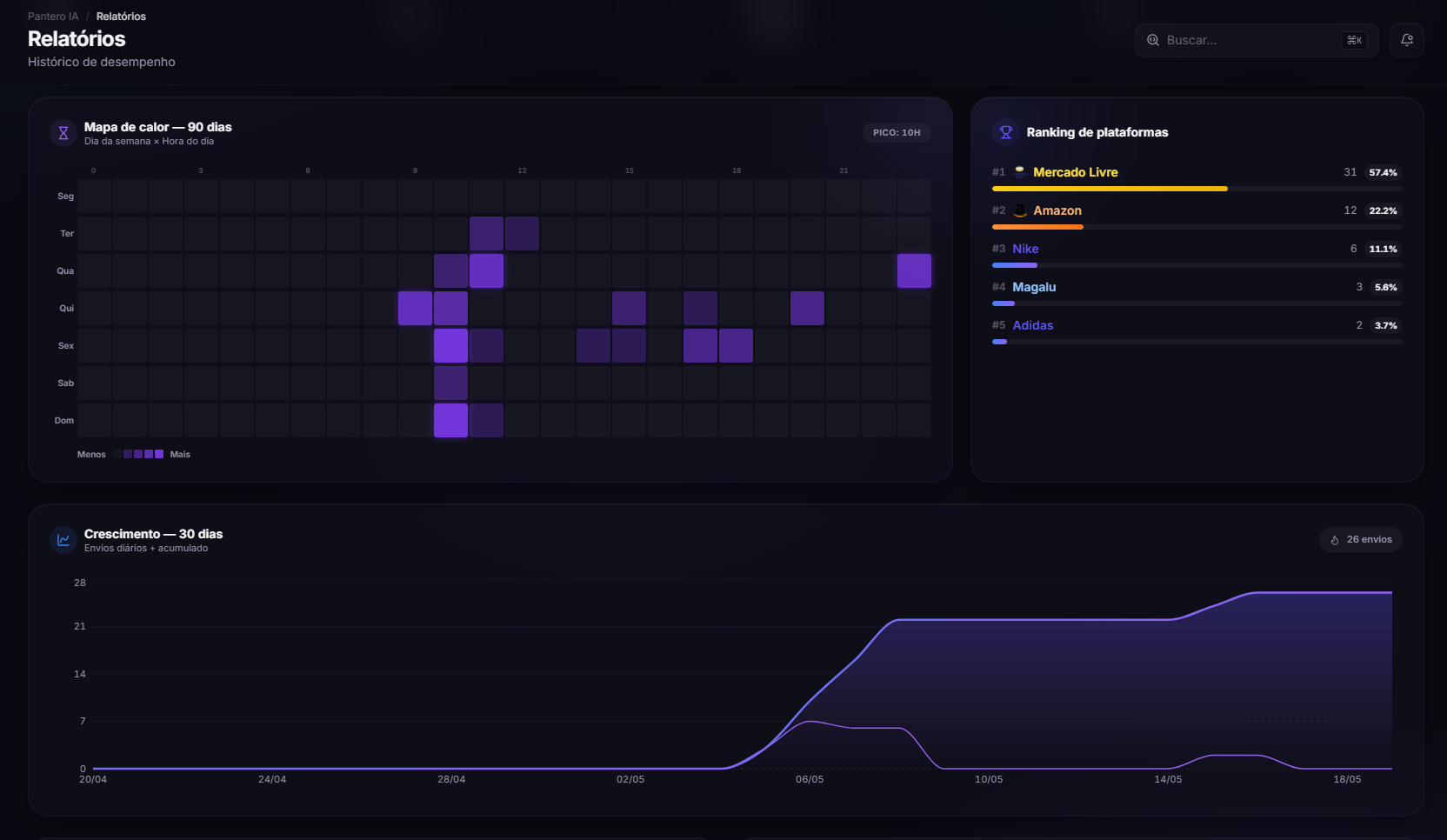Click the Sab row label in the heatmap
The image size is (1447, 840).
point(66,383)
